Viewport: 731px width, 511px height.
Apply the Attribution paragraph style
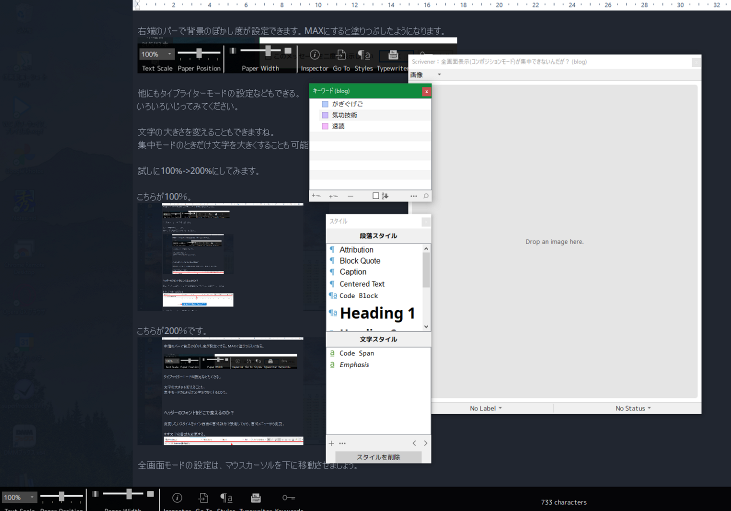coord(374,249)
